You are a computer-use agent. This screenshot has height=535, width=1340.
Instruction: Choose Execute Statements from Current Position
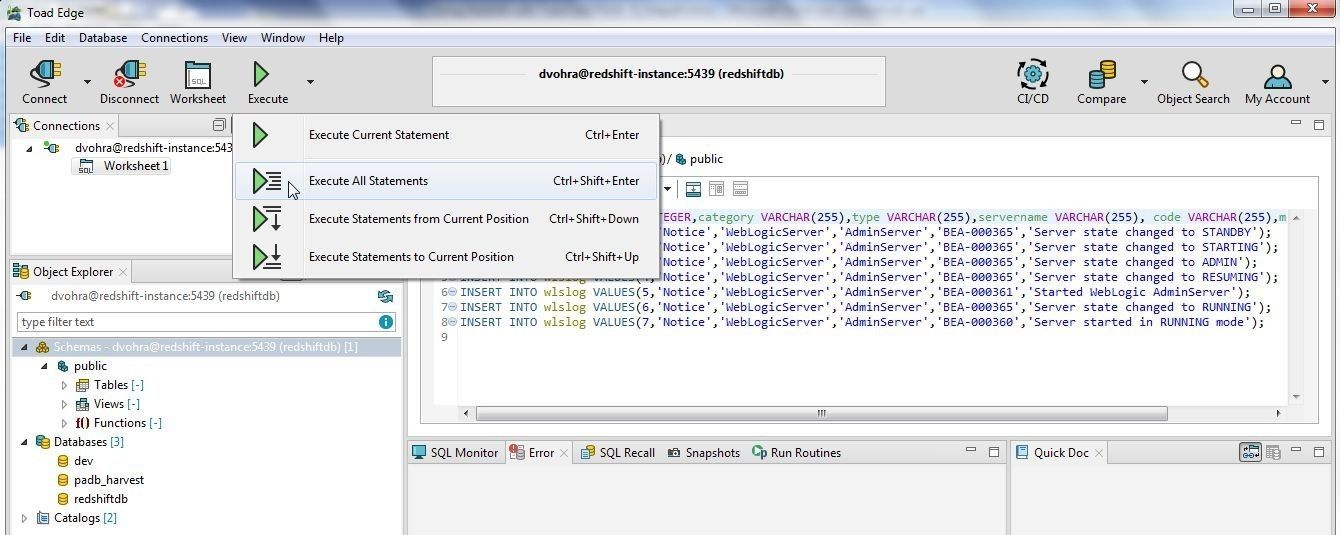click(x=446, y=219)
